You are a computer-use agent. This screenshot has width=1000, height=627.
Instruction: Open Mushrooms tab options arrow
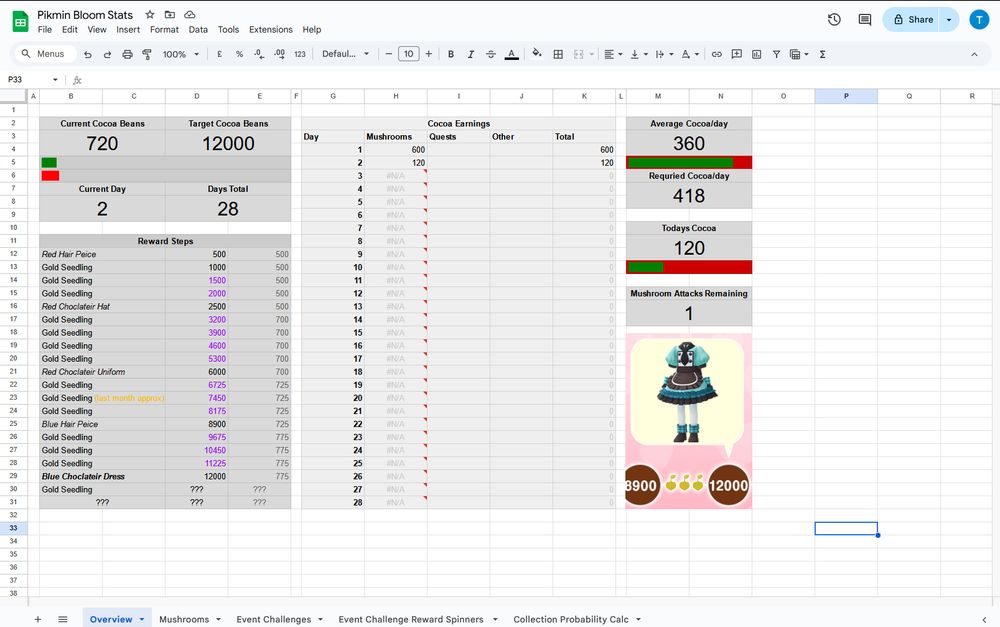point(218,619)
